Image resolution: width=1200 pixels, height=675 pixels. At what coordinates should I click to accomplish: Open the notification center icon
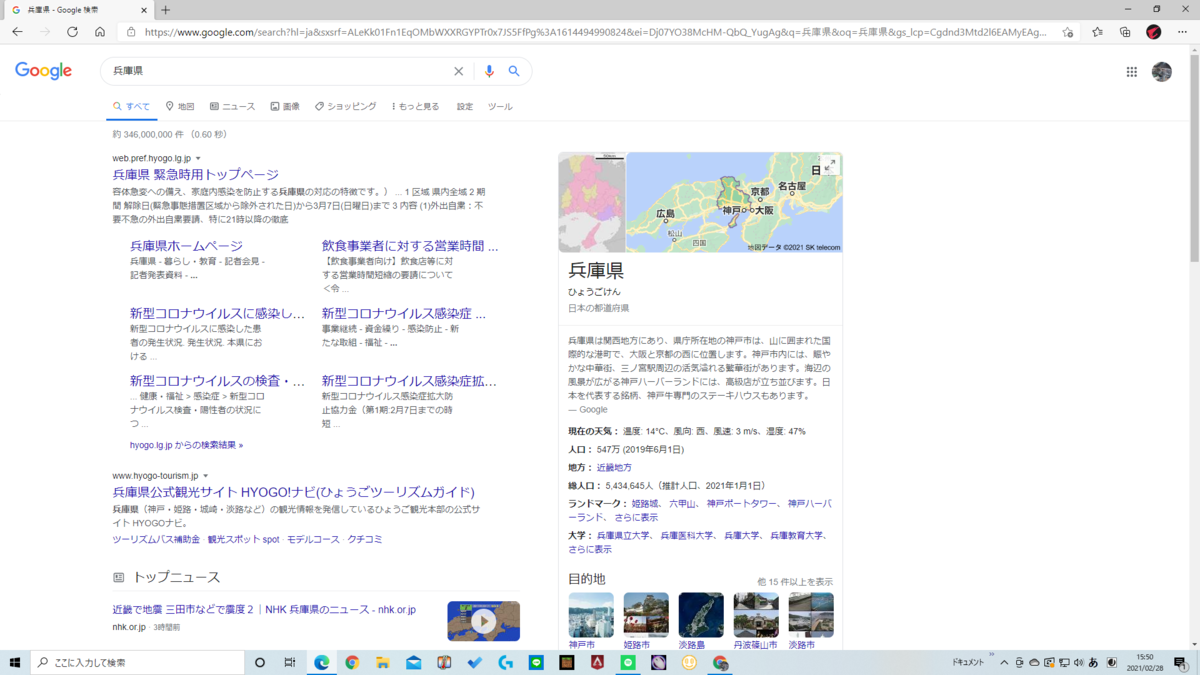point(1181,662)
